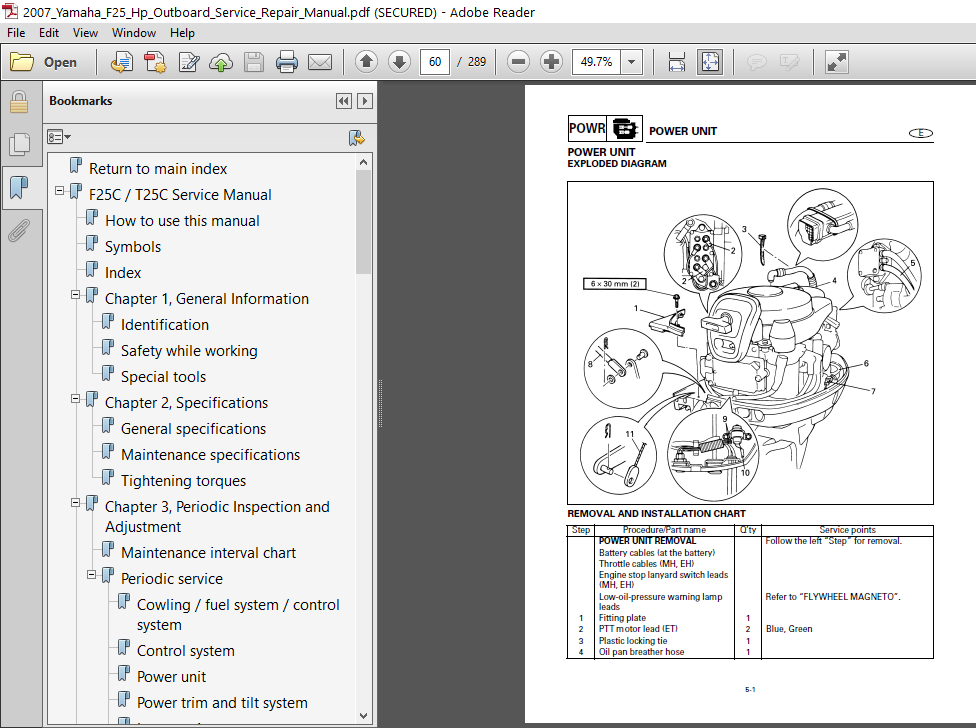Image resolution: width=976 pixels, height=728 pixels.
Task: Open the Safety while working bookmark
Action: 189,351
